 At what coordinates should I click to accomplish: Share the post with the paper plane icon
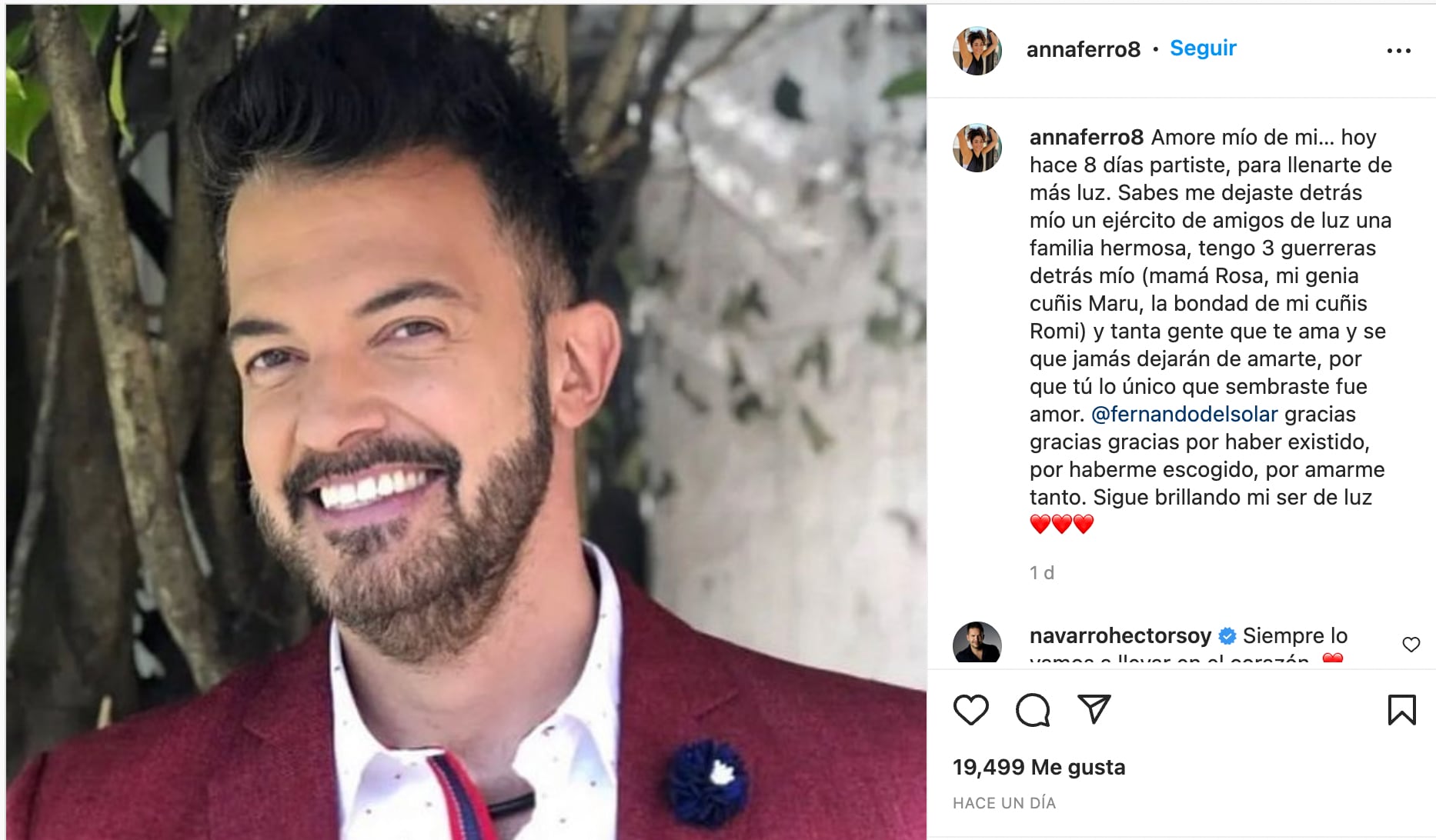click(1094, 708)
